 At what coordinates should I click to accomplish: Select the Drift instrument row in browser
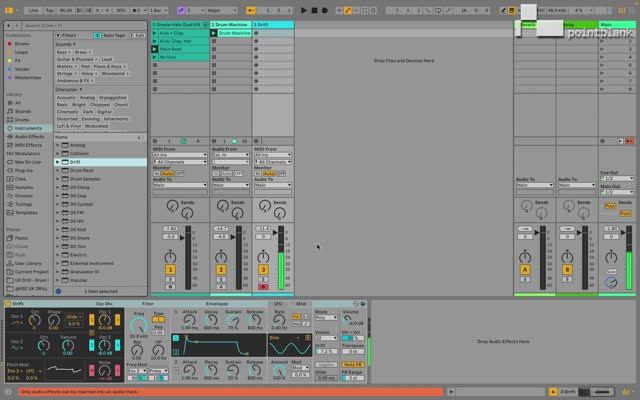(x=100, y=162)
